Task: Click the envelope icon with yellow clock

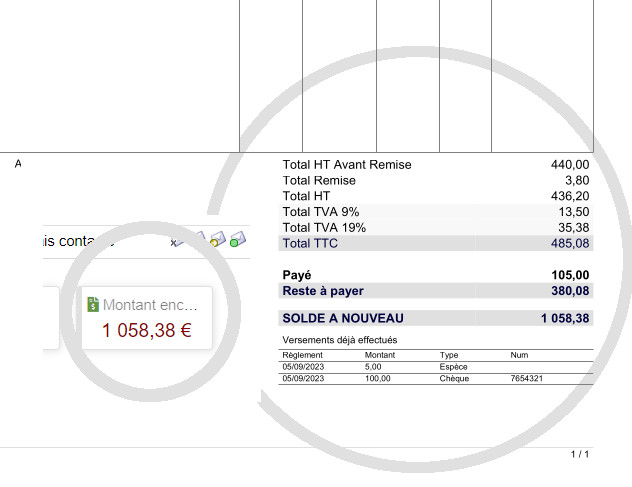Action: coord(218,239)
